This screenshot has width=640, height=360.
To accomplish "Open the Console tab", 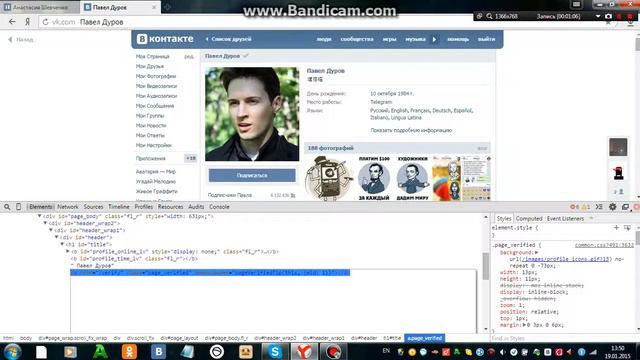I will click(219, 207).
